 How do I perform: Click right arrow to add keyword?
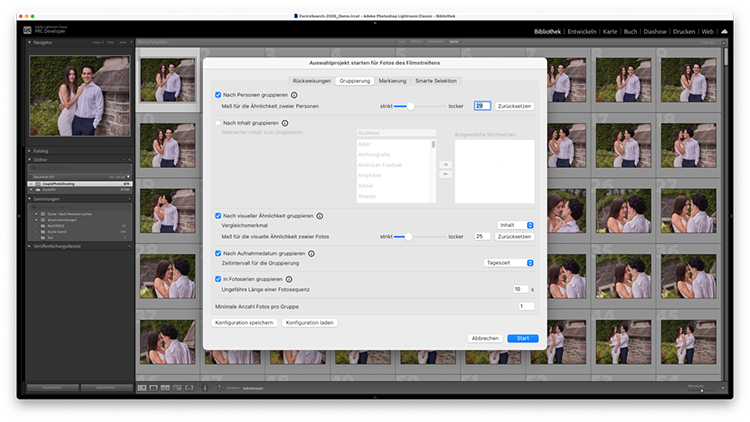click(446, 164)
